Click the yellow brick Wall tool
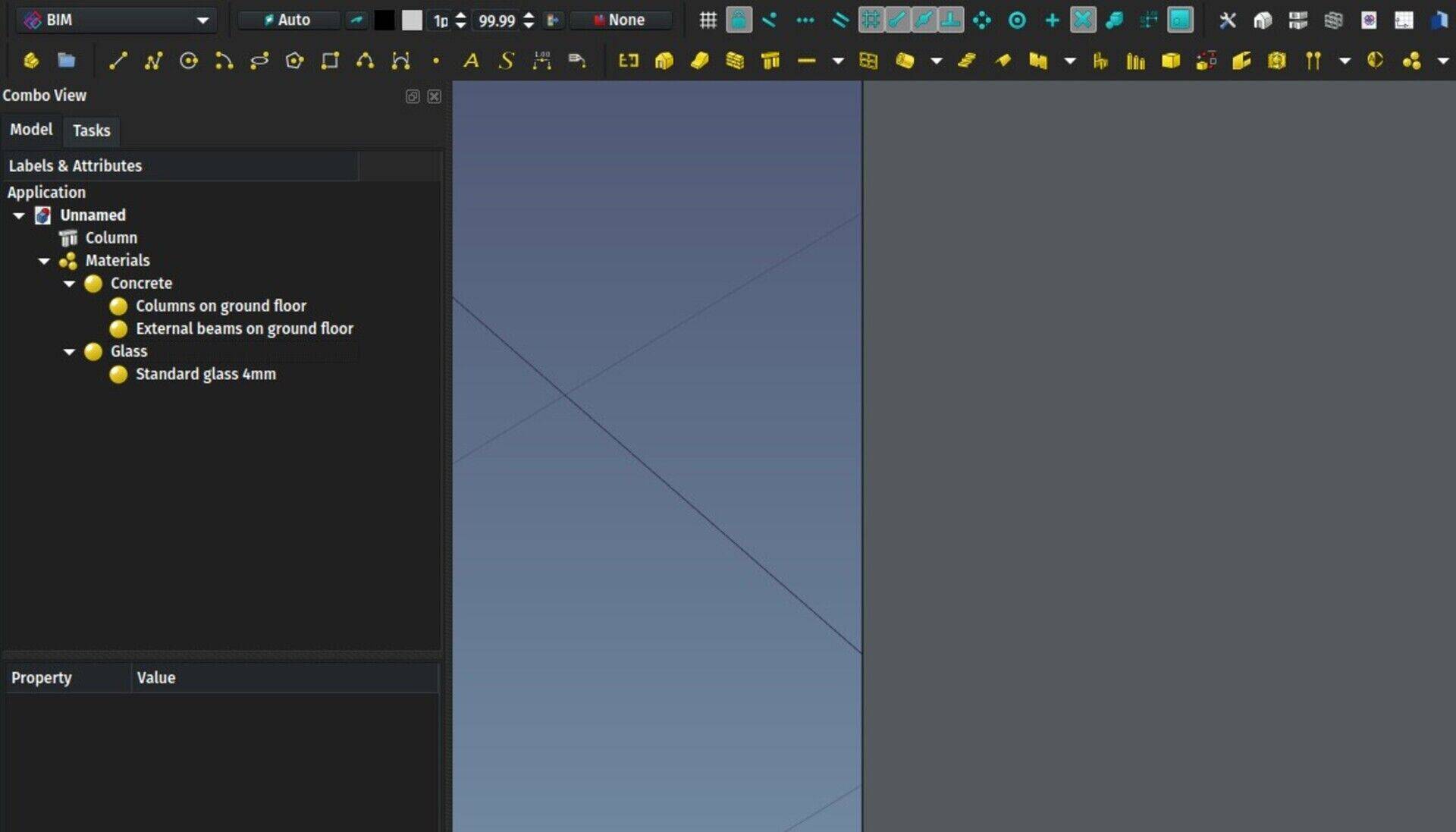 [735, 61]
